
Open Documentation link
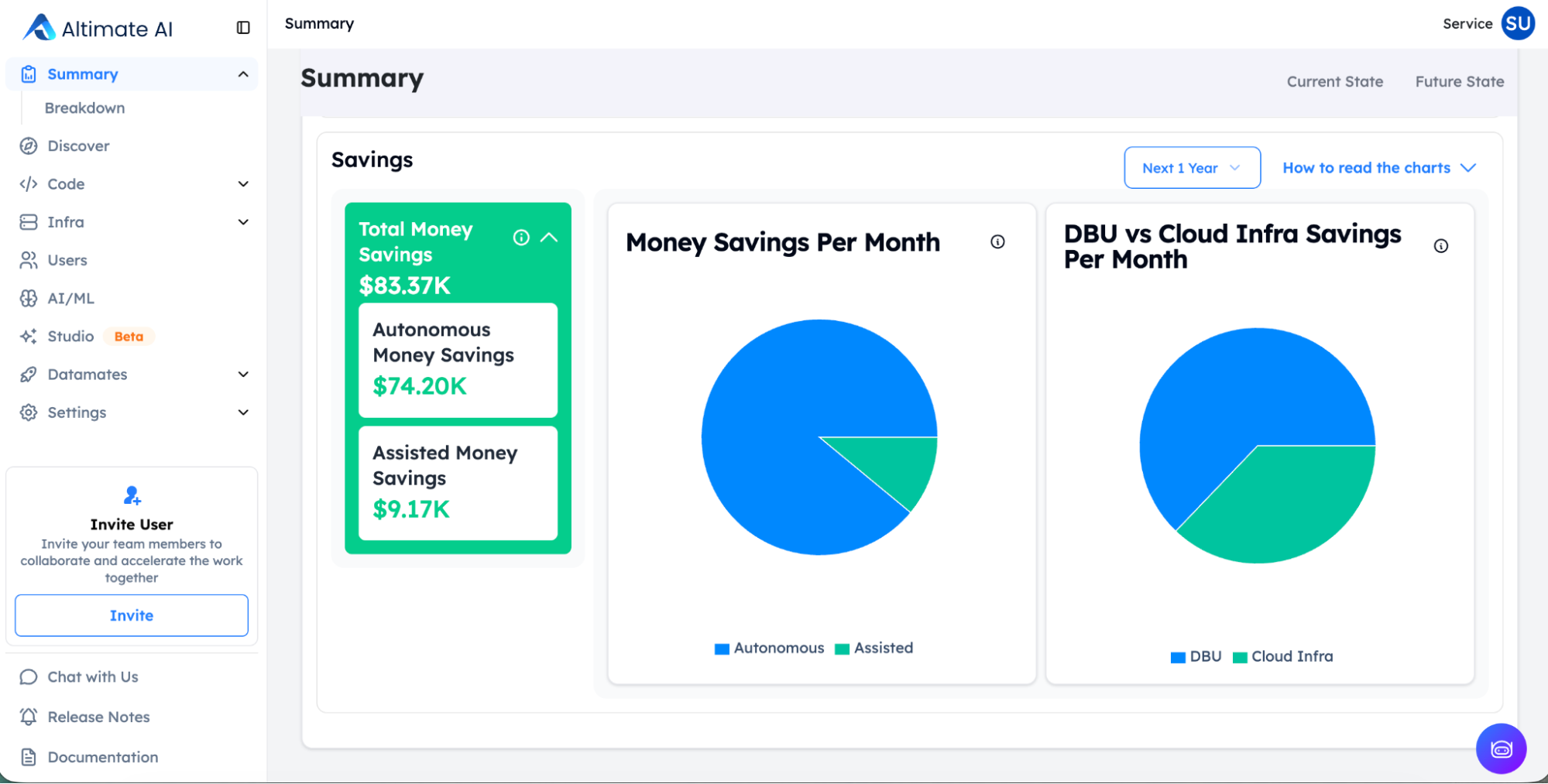pos(102,757)
